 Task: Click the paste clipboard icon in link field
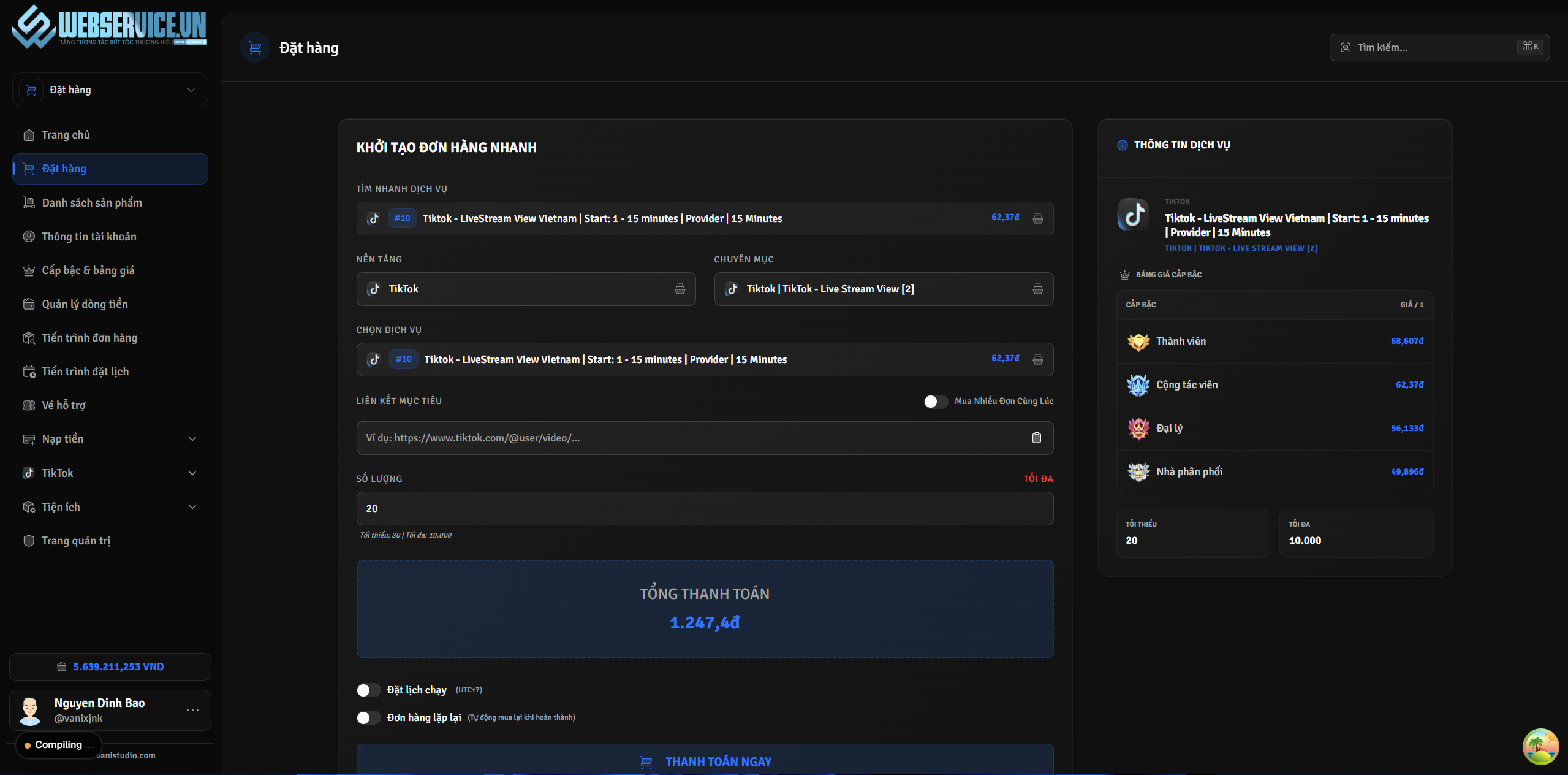1036,438
